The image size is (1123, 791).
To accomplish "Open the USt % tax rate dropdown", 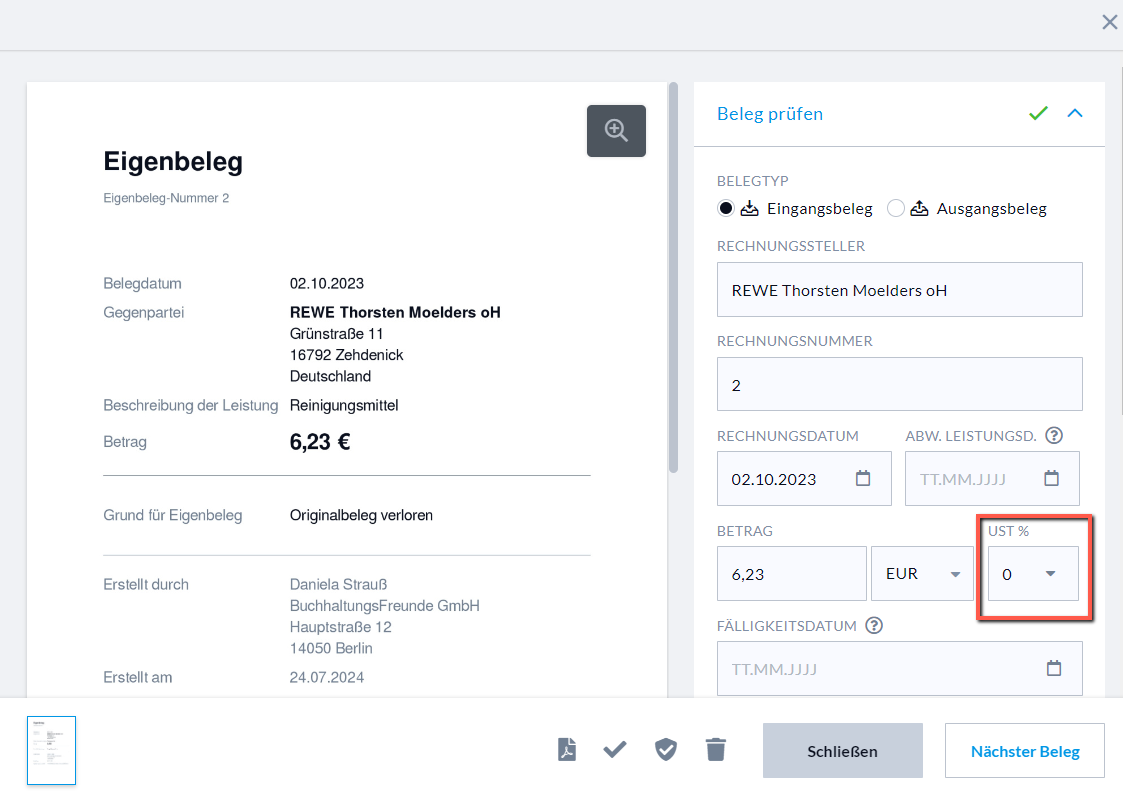I will point(1033,574).
